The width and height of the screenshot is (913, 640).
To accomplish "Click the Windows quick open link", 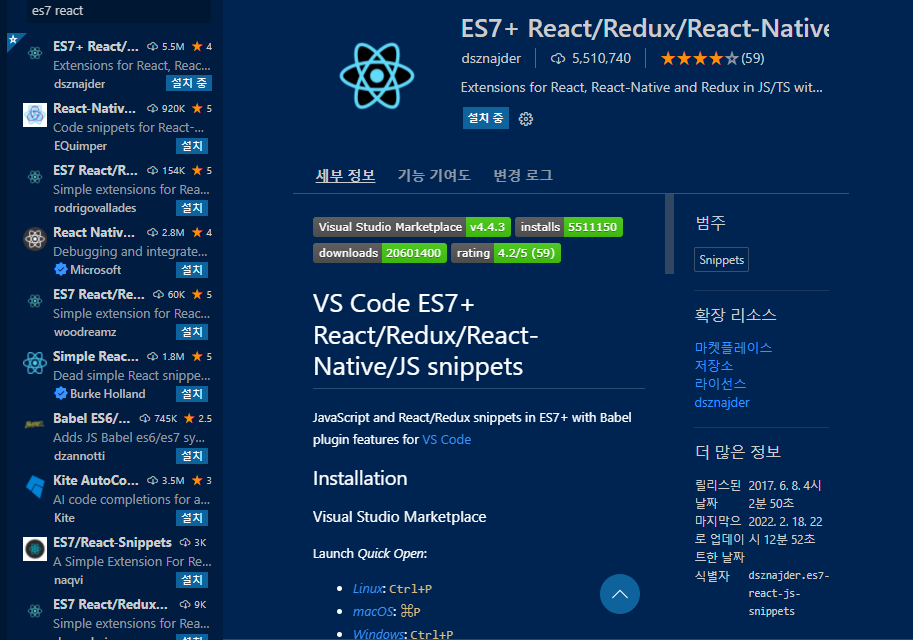I will coord(378,634).
